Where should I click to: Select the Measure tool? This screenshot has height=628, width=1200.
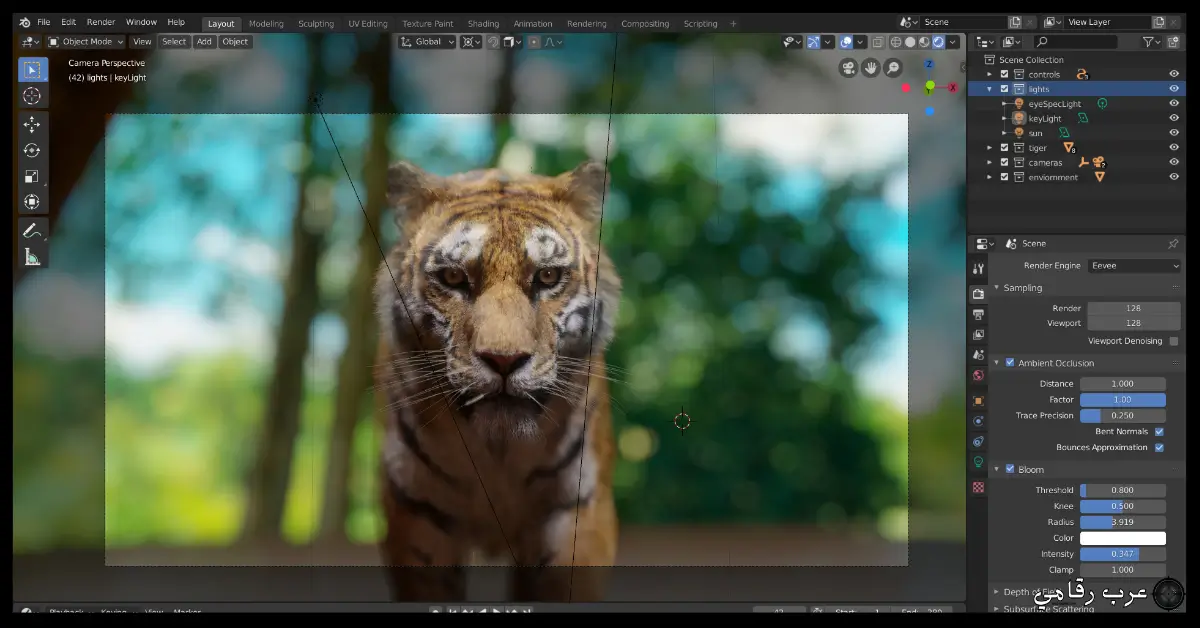coord(33,257)
